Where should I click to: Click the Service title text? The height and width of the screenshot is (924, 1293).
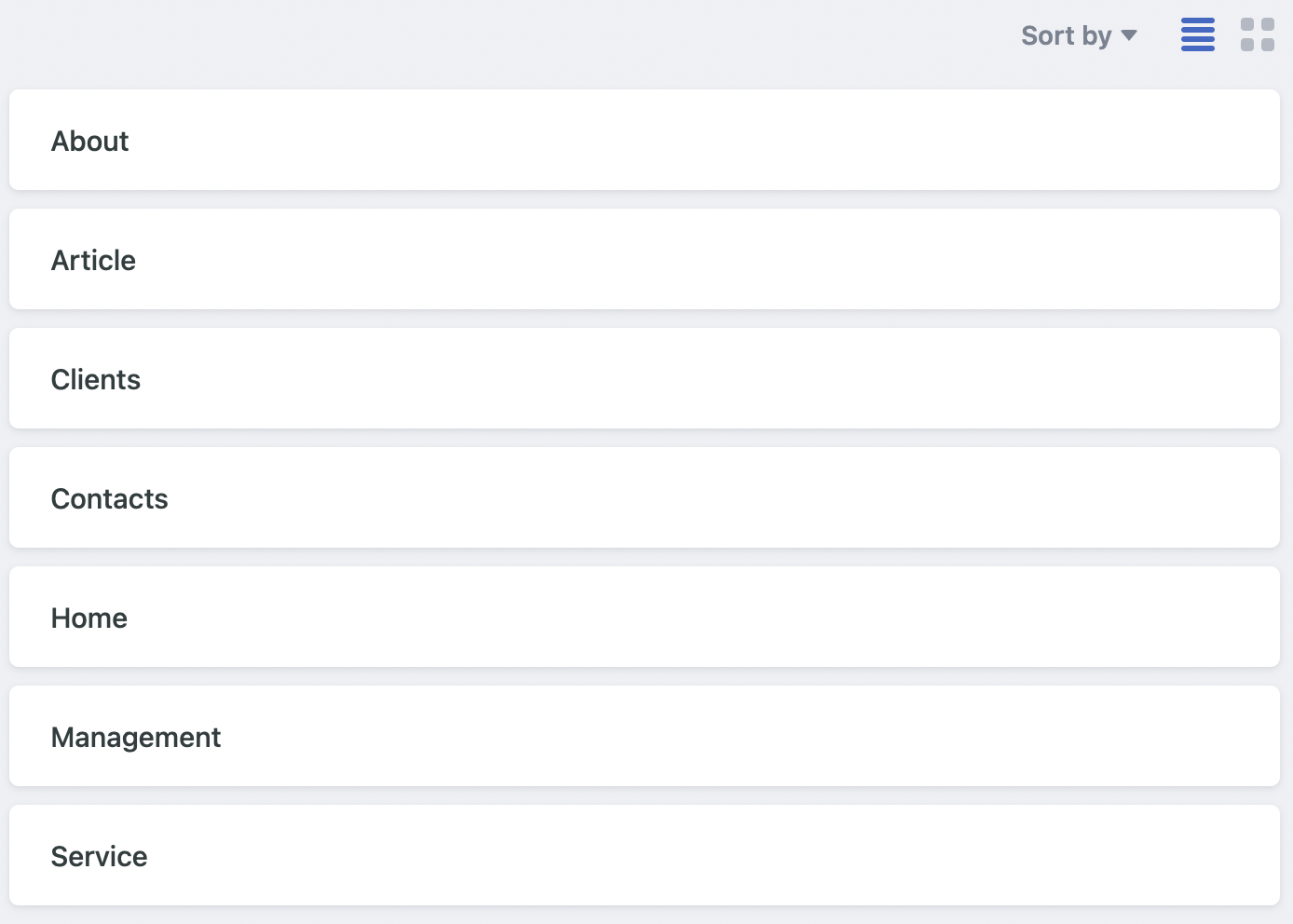tap(99, 856)
